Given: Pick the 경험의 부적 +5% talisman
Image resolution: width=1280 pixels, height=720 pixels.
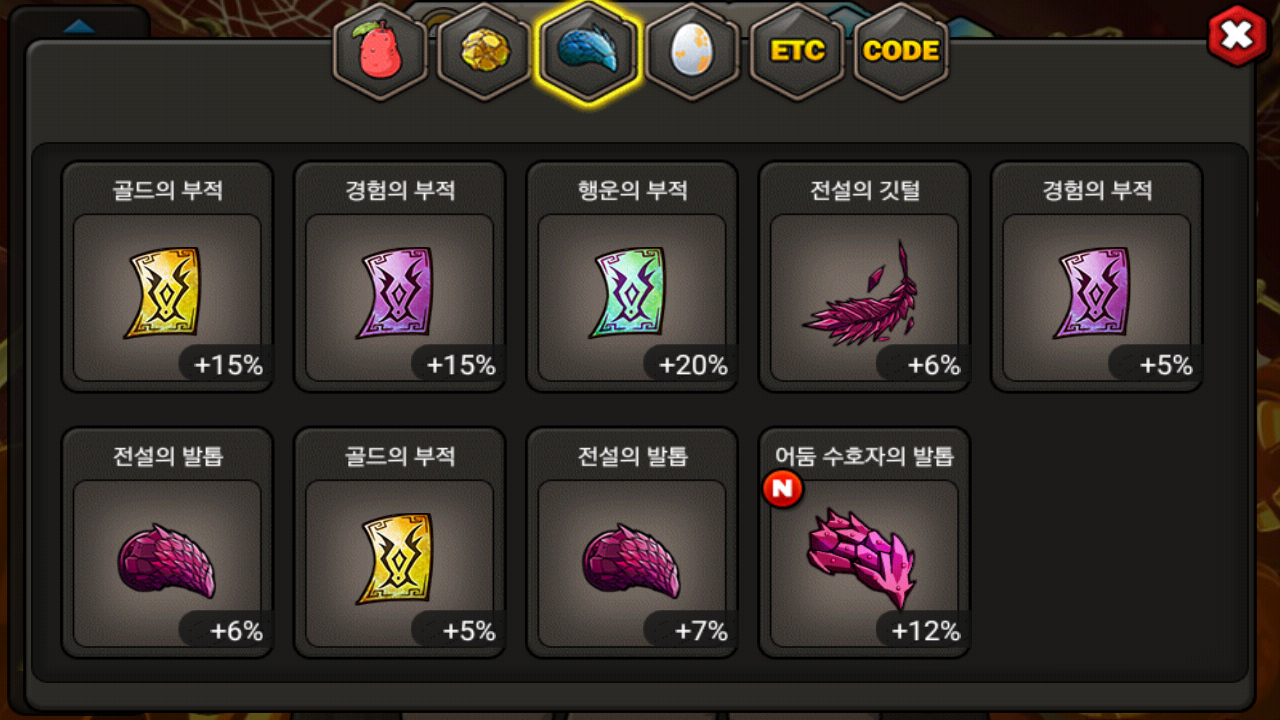Looking at the screenshot, I should (1096, 277).
